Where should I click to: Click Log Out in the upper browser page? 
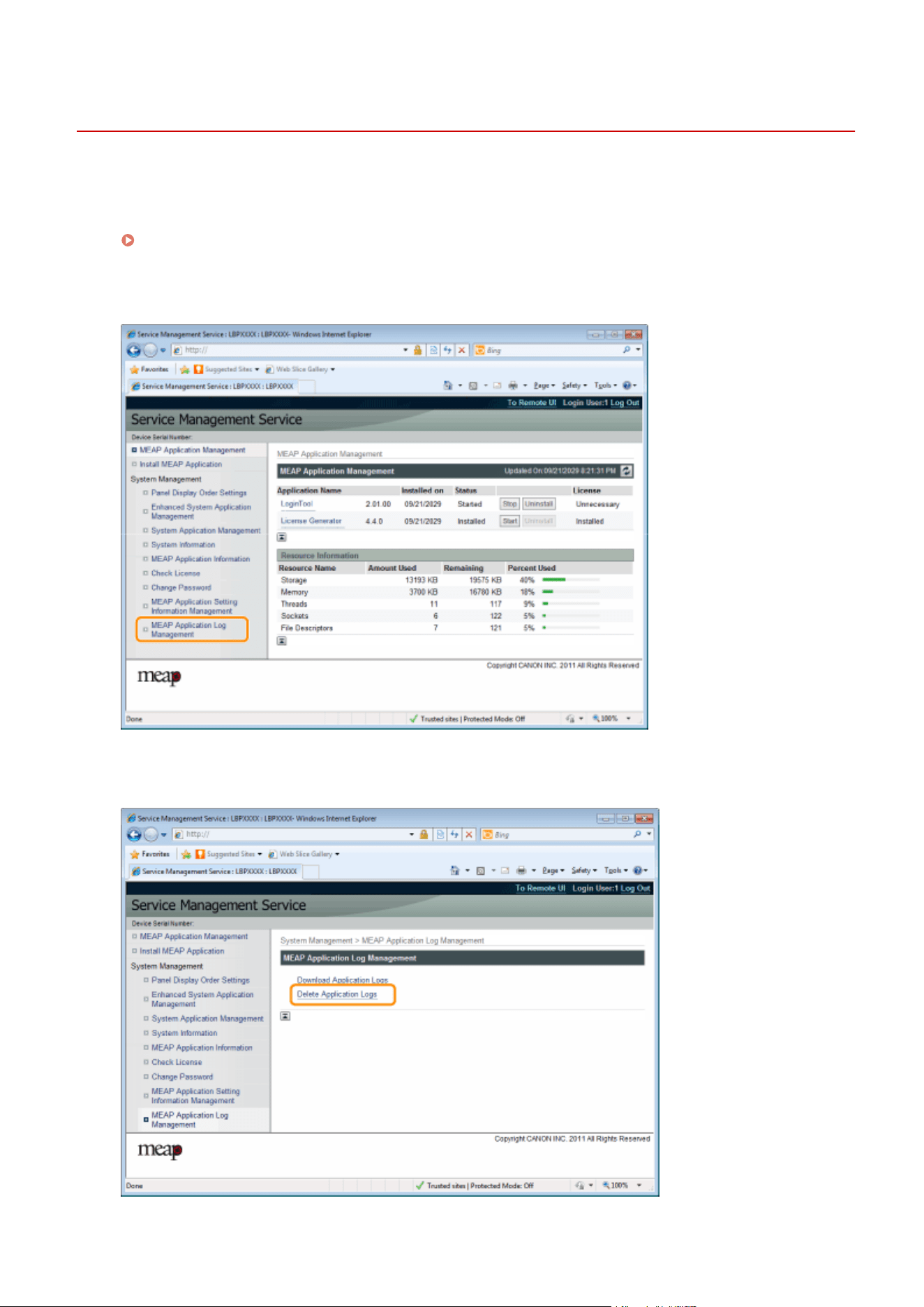[x=625, y=403]
